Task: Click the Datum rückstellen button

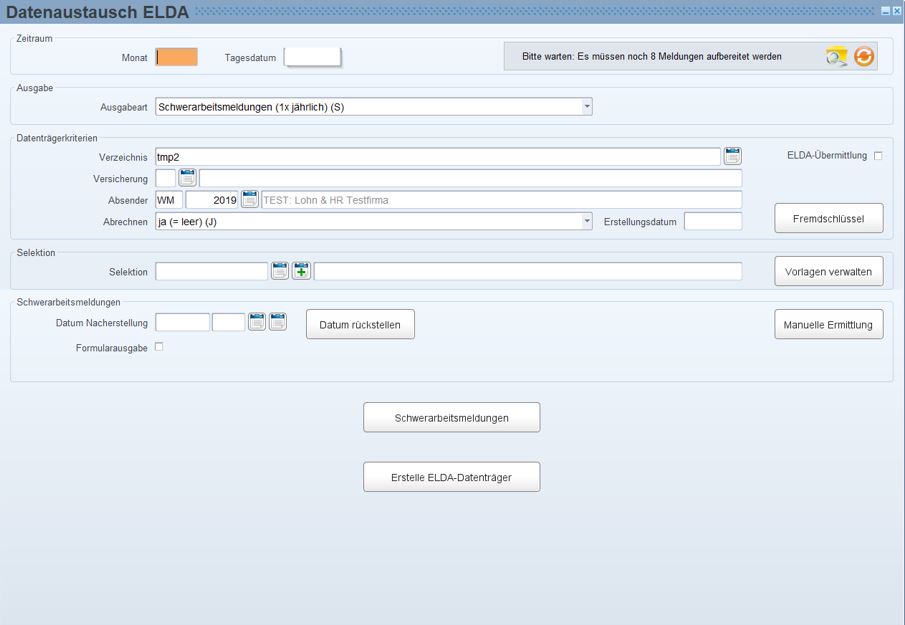Action: tap(360, 324)
